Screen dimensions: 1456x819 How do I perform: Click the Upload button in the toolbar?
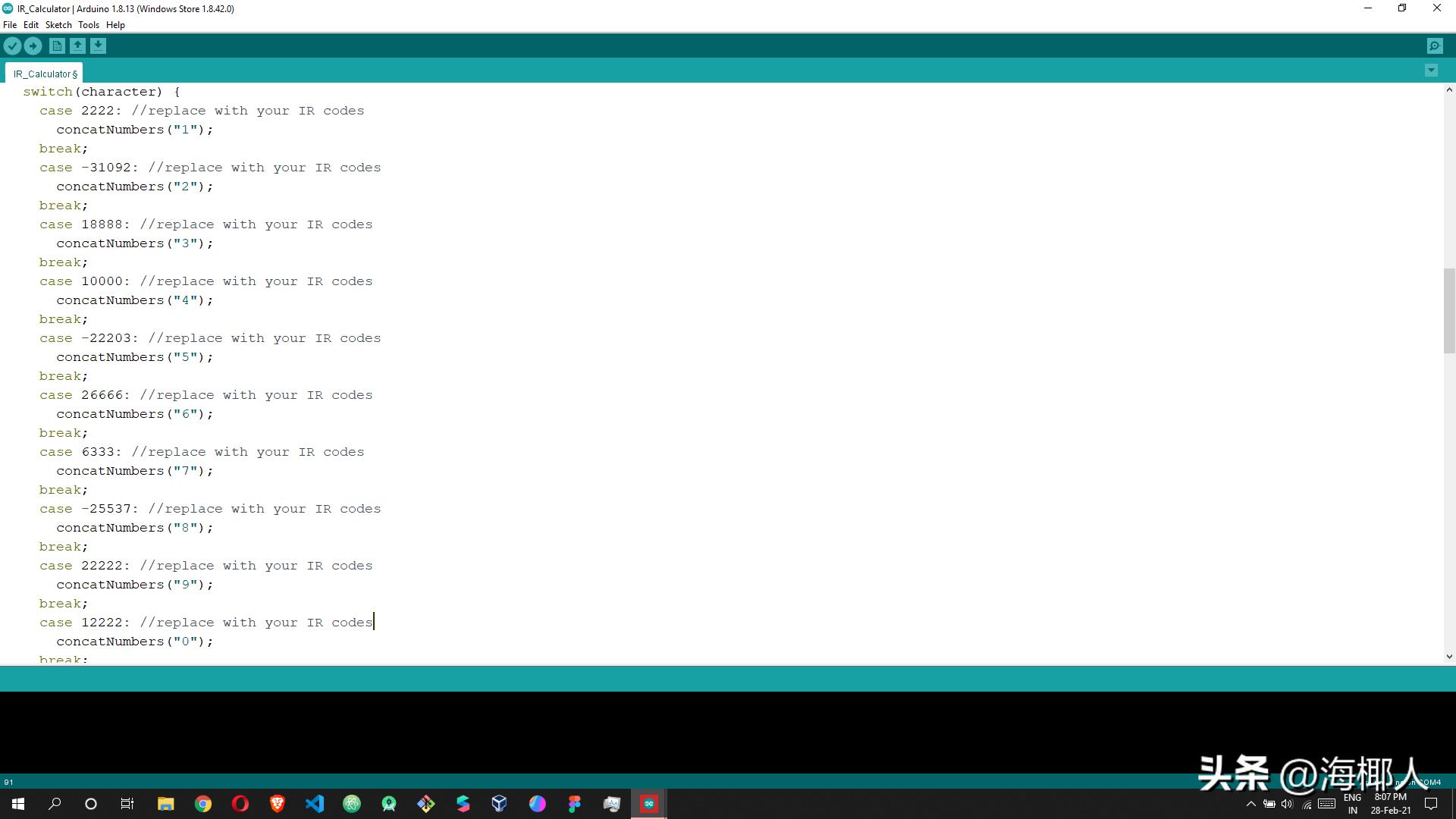33,45
